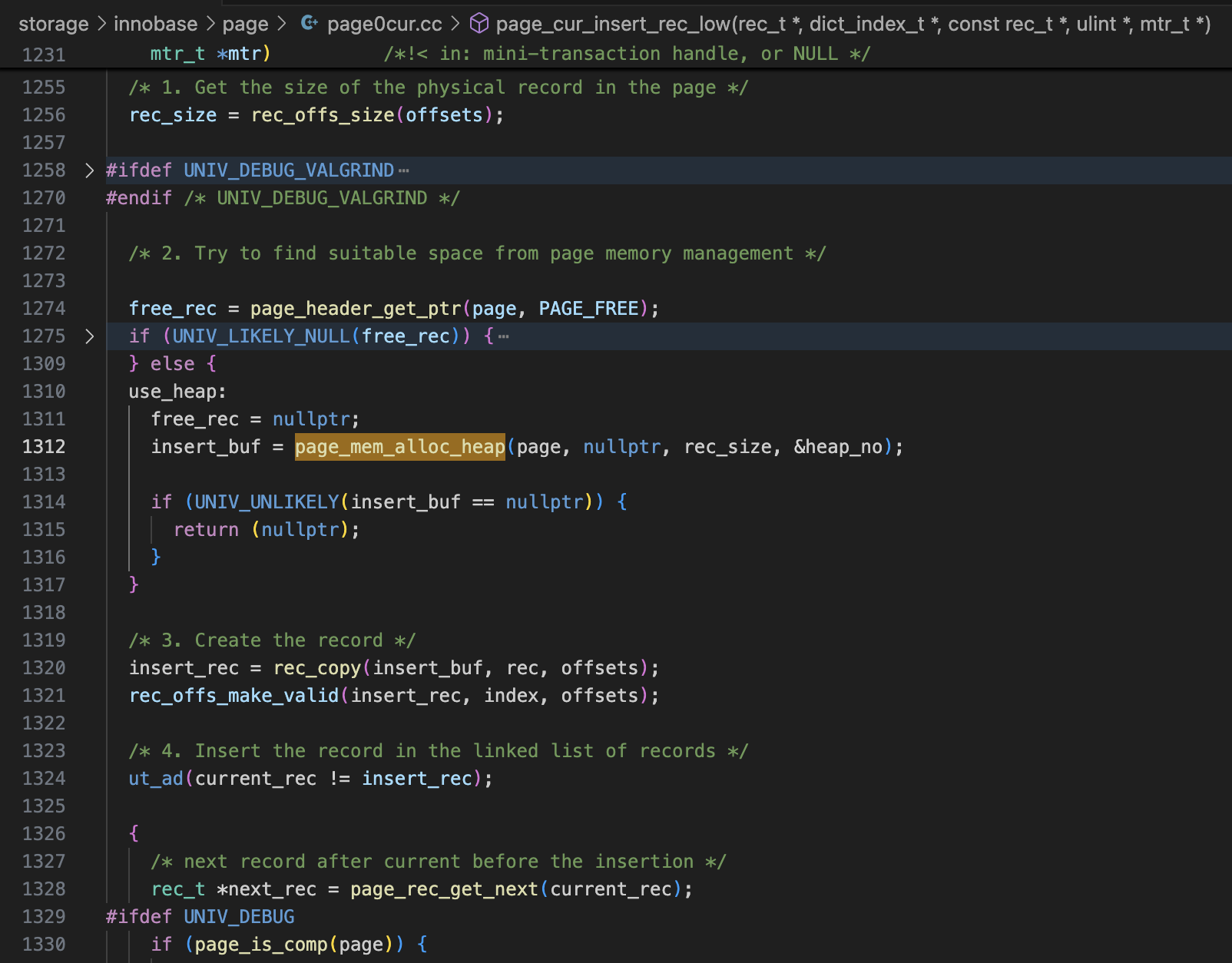Select the page folder in the breadcrumb
The image size is (1232, 963).
point(245,25)
